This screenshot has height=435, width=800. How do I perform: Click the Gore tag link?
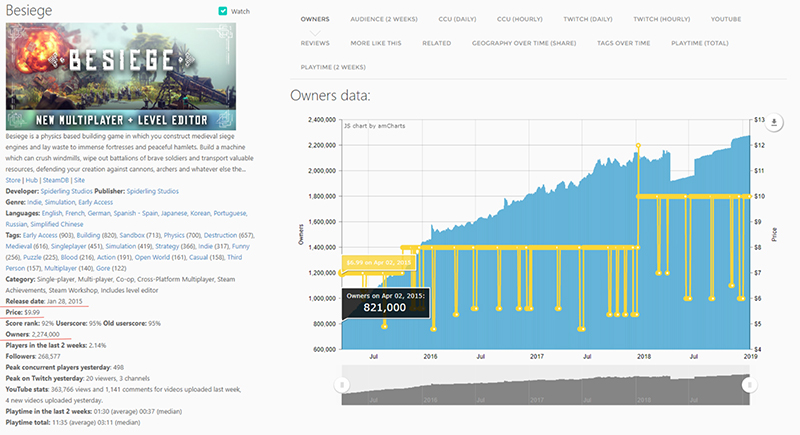tap(103, 268)
